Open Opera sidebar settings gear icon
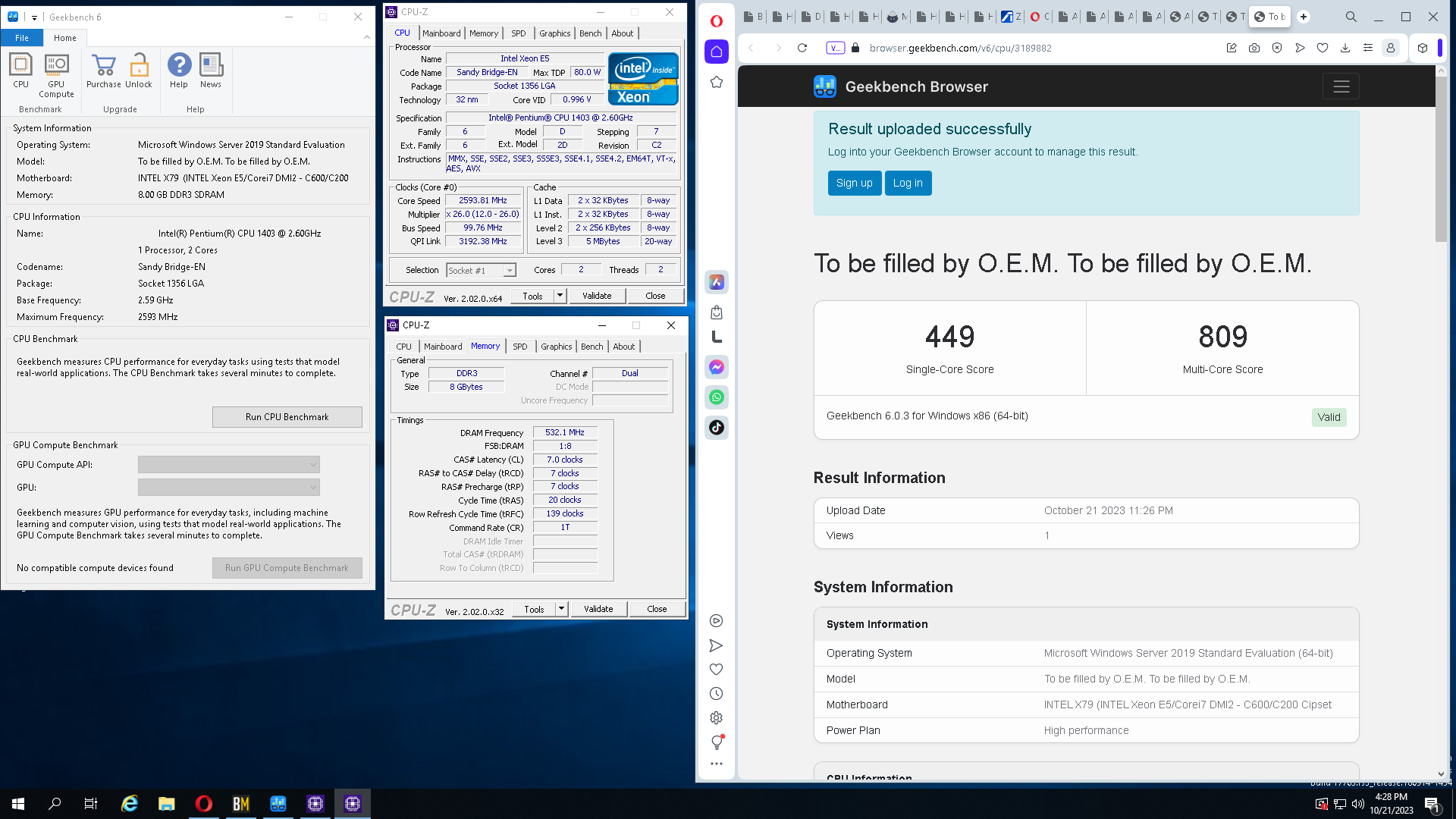Screen dimensions: 1456x819 pos(717,718)
